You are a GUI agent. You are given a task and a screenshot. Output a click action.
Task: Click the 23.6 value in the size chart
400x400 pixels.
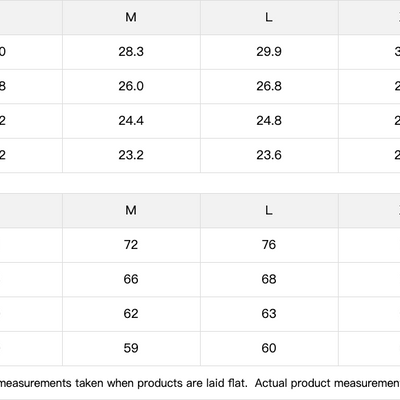point(269,155)
